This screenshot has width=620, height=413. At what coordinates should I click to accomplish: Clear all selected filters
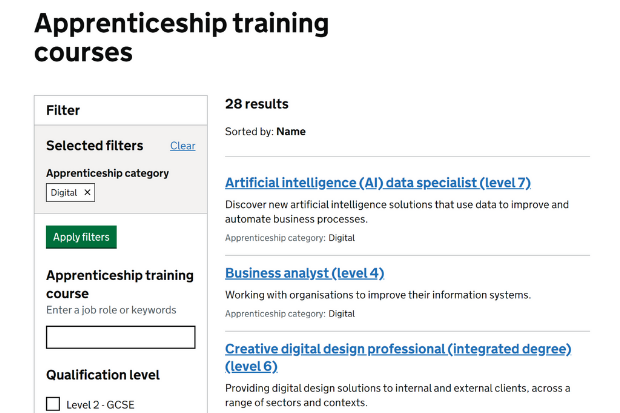[x=182, y=146]
